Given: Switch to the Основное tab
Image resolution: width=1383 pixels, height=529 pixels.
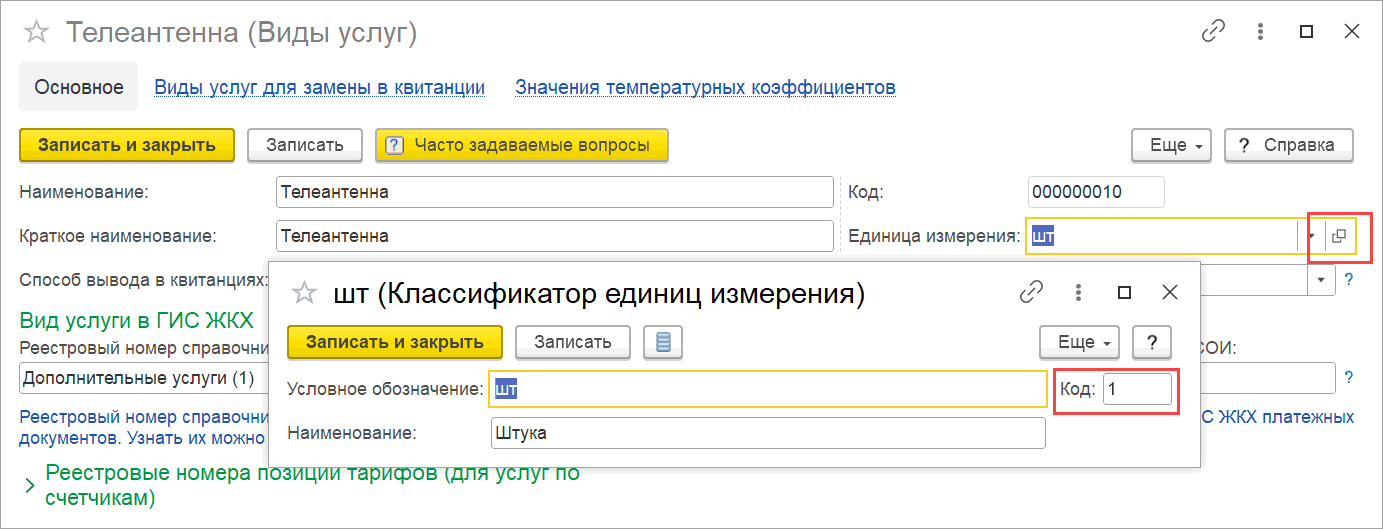Looking at the screenshot, I should 79,87.
